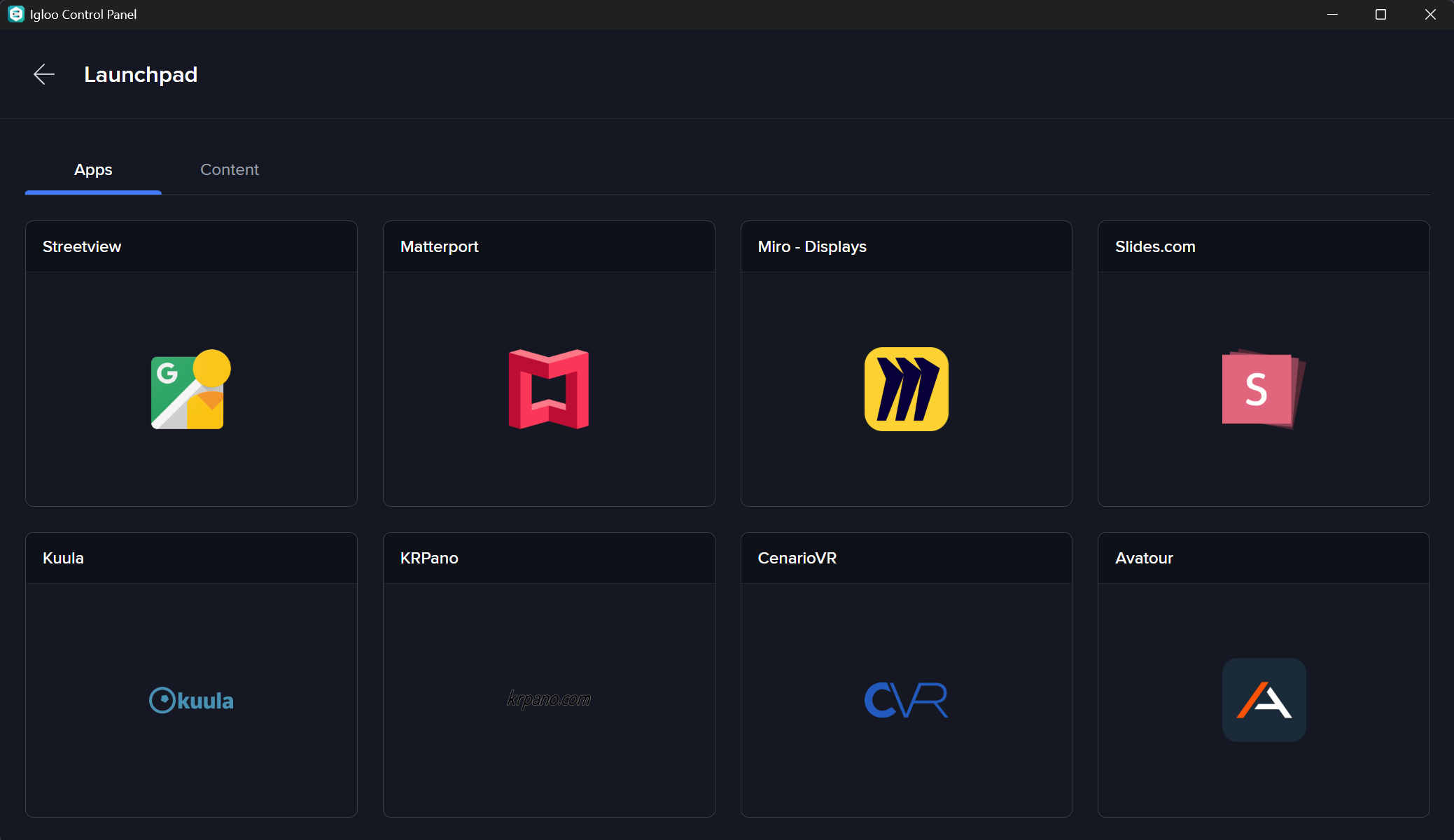Select the Miro - Displays card header
Image resolution: width=1454 pixels, height=840 pixels.
[x=812, y=246]
